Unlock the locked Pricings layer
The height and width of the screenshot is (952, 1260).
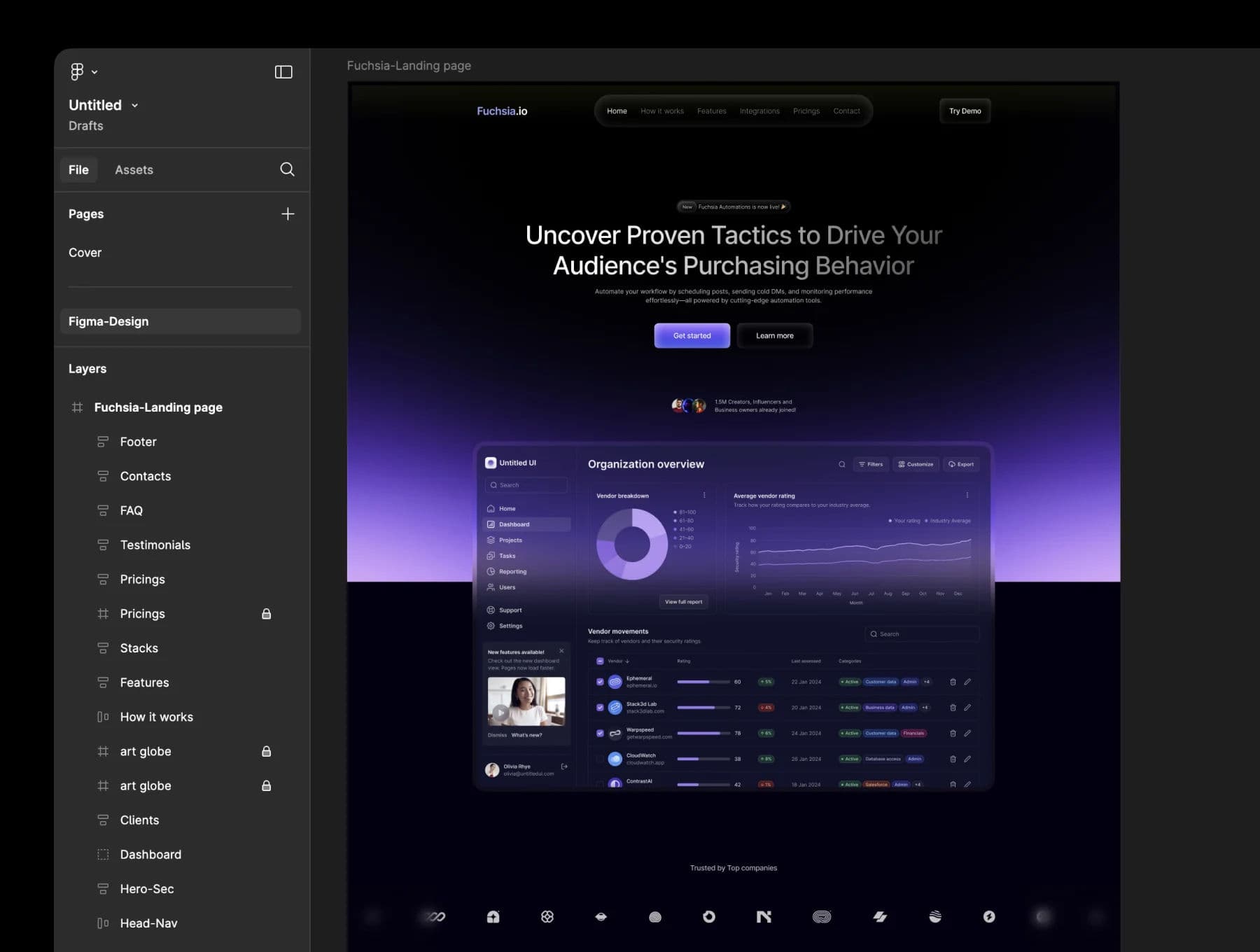266,614
